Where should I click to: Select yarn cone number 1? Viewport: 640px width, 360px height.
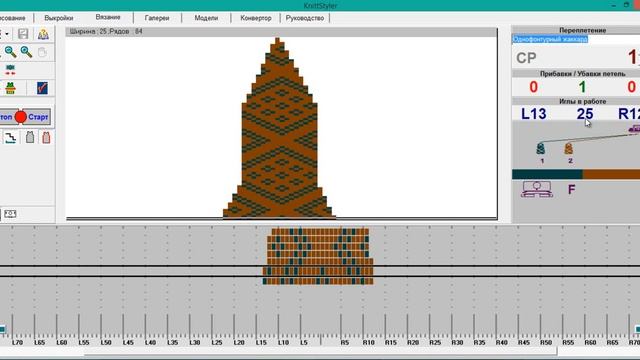pos(541,149)
